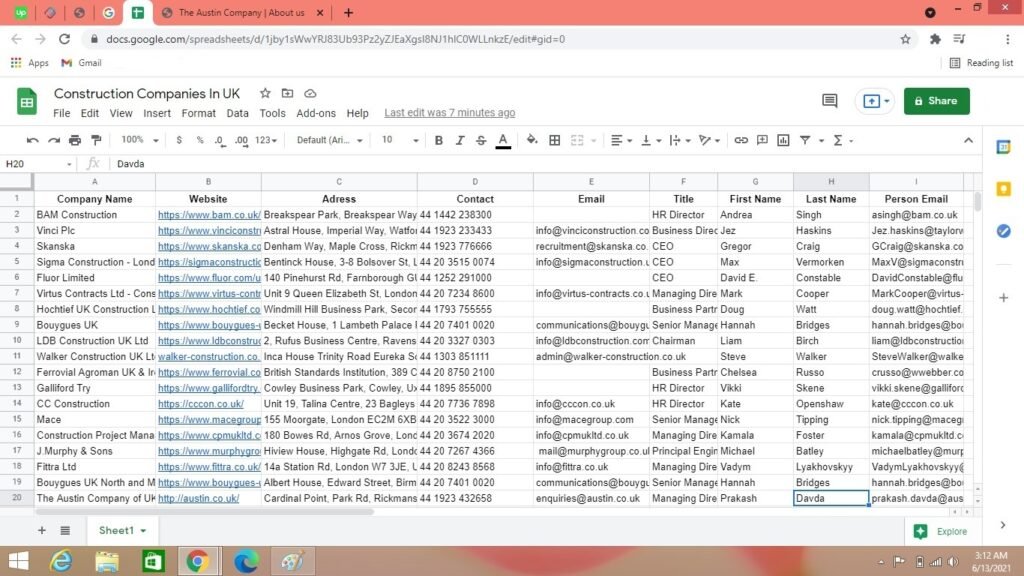This screenshot has height=576, width=1024.
Task: Insert a comment from toolbar
Action: (762, 140)
